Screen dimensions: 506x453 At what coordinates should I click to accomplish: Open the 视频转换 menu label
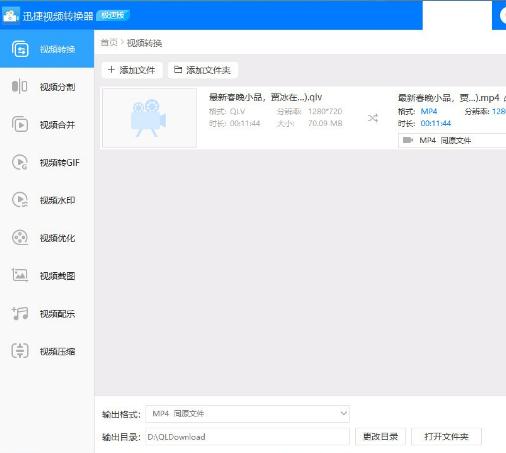pyautogui.click(x=57, y=49)
